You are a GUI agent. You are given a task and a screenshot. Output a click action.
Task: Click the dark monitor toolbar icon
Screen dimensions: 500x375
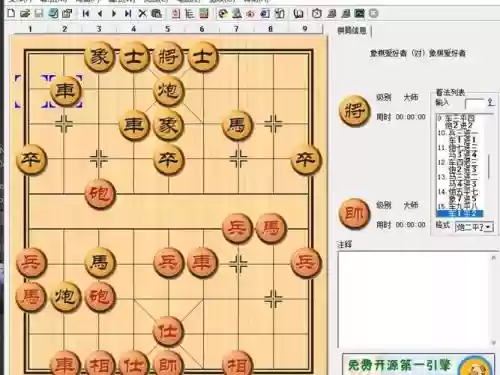tap(359, 13)
